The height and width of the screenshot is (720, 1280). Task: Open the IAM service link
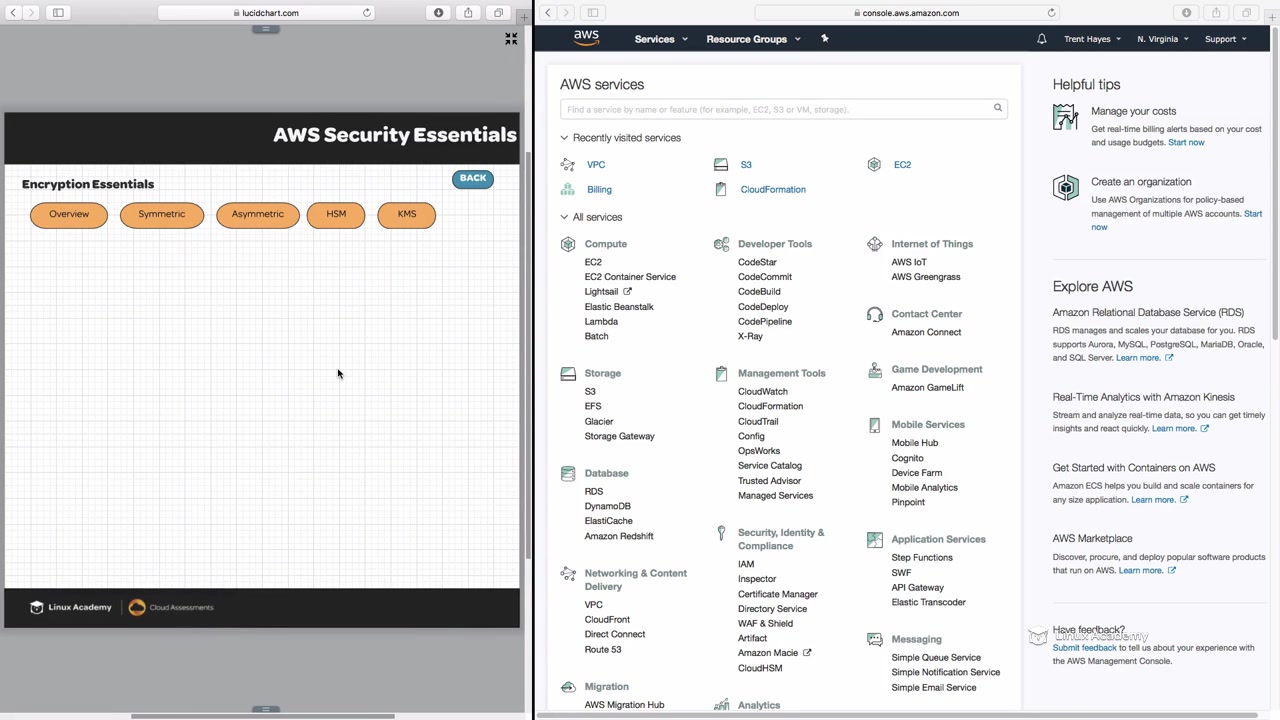click(746, 564)
